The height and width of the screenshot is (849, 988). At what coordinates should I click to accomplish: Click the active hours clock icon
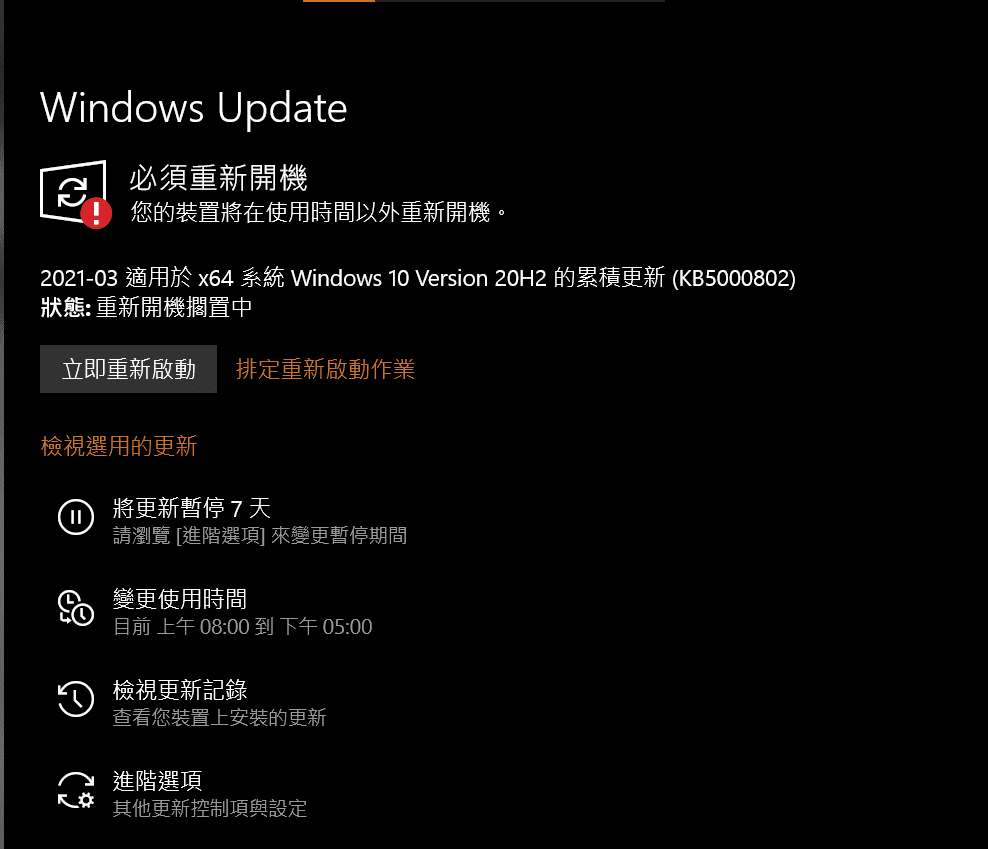pos(76,608)
